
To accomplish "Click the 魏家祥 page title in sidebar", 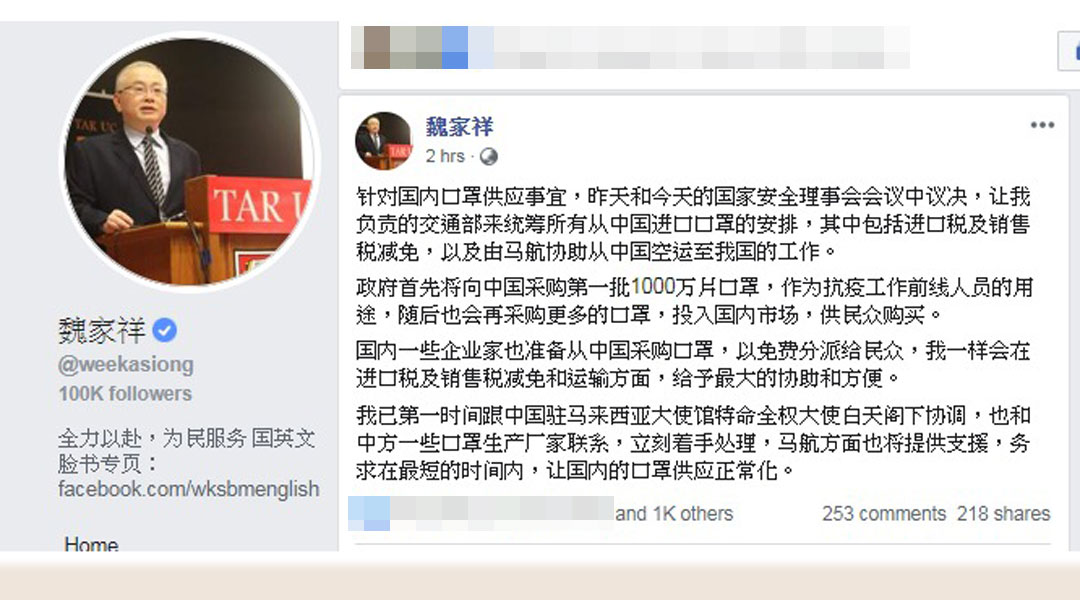I will coord(102,331).
